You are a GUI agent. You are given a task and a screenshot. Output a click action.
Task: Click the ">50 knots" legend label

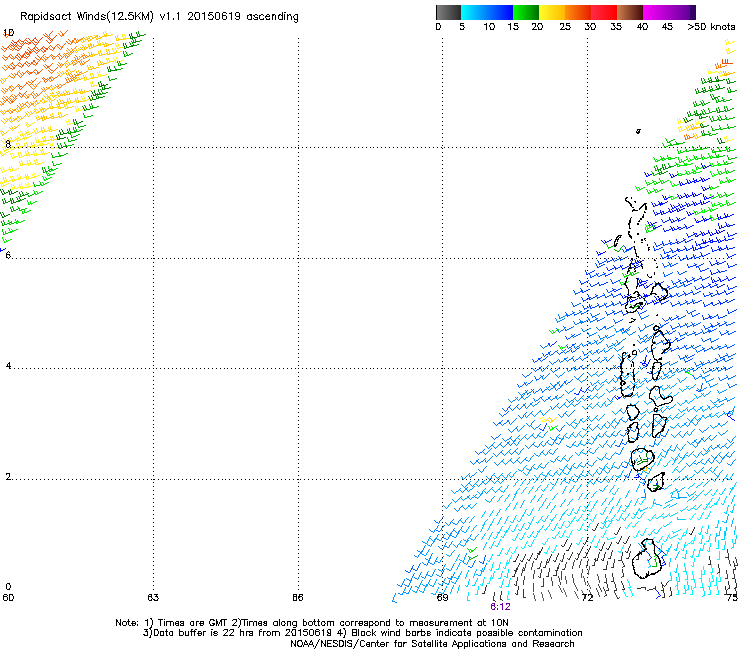[x=711, y=27]
